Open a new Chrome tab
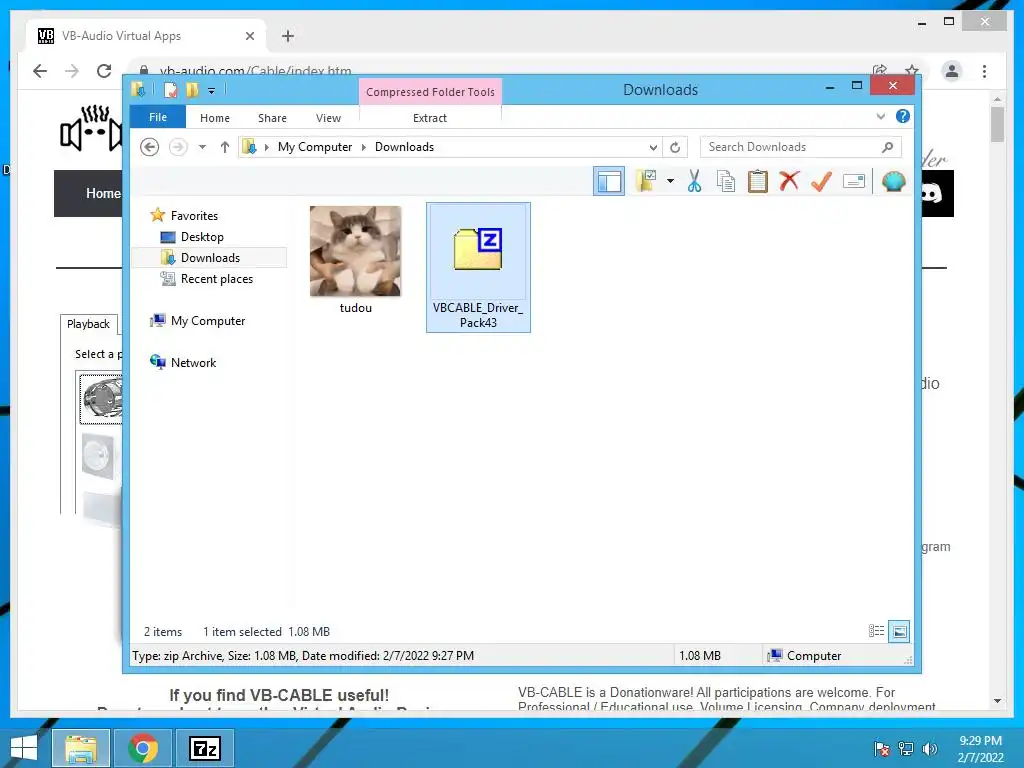The image size is (1024, 768). pyautogui.click(x=288, y=36)
